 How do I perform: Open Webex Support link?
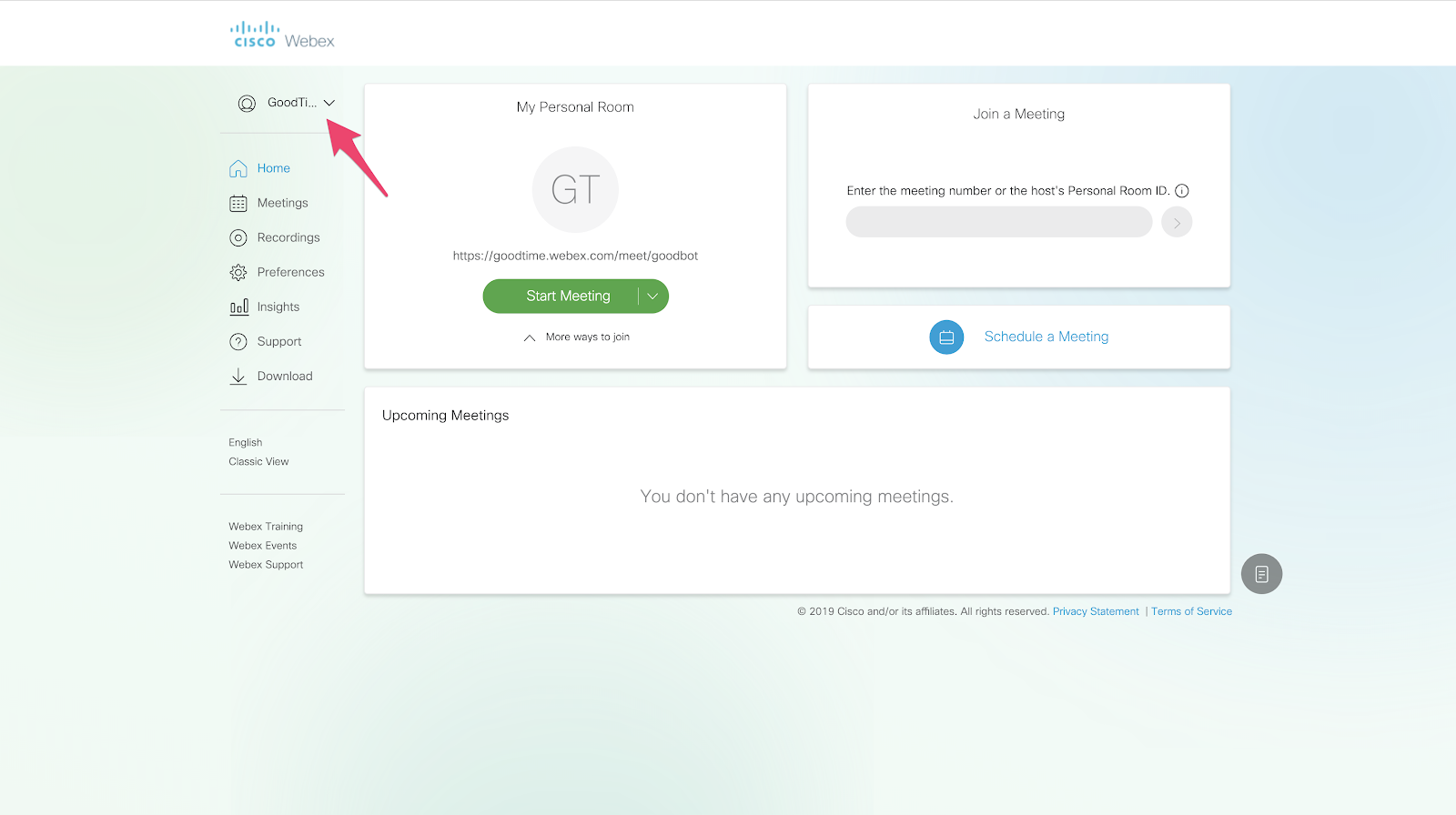(x=266, y=565)
